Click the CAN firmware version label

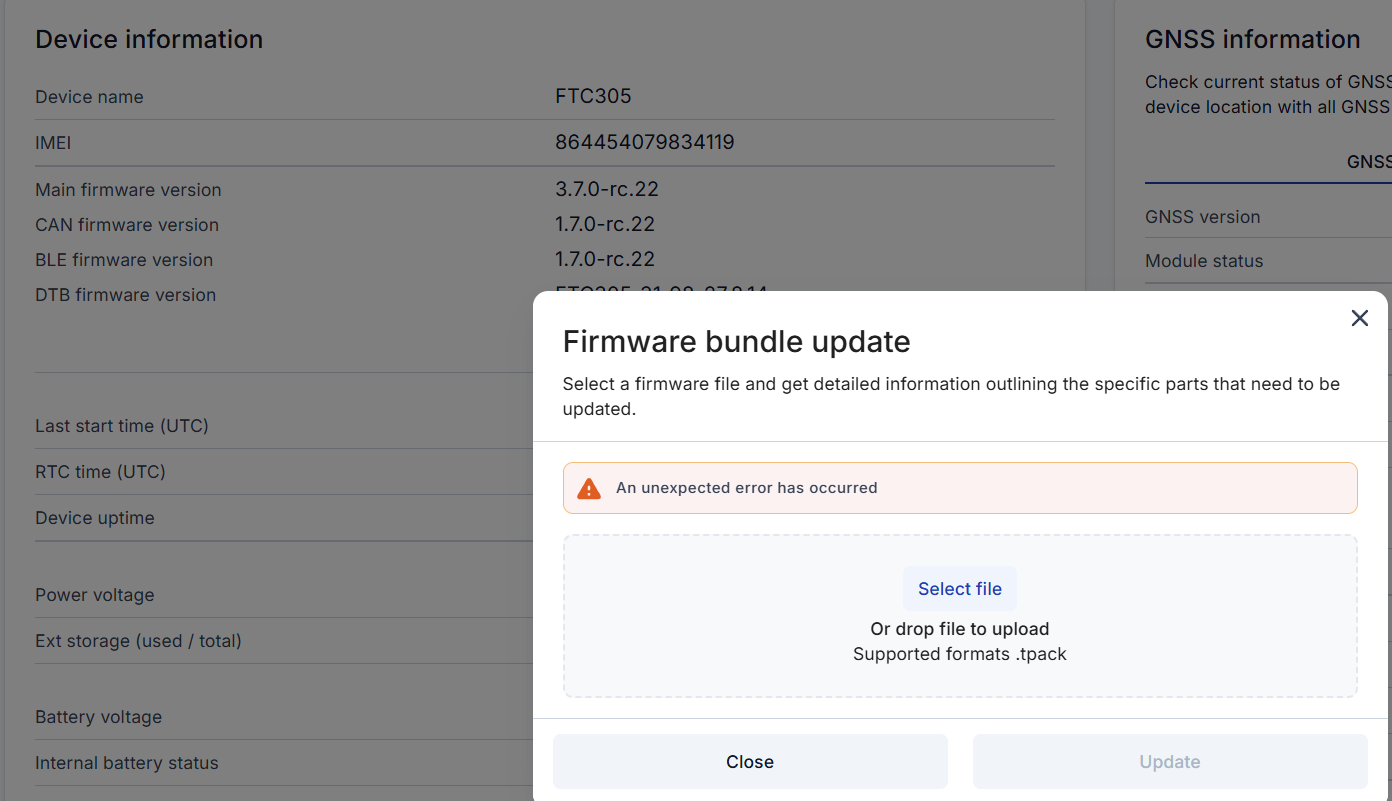pos(127,225)
